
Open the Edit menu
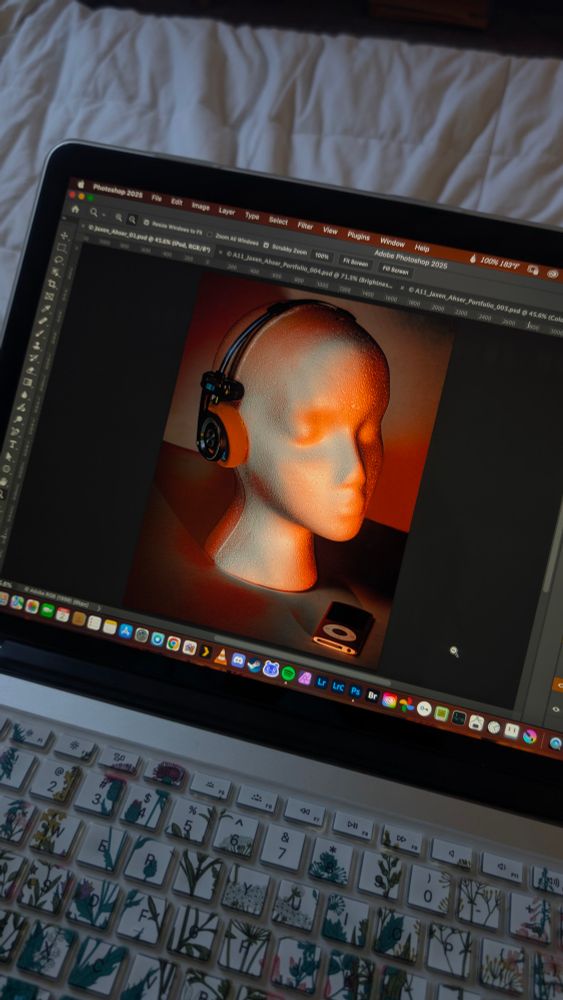pos(177,202)
